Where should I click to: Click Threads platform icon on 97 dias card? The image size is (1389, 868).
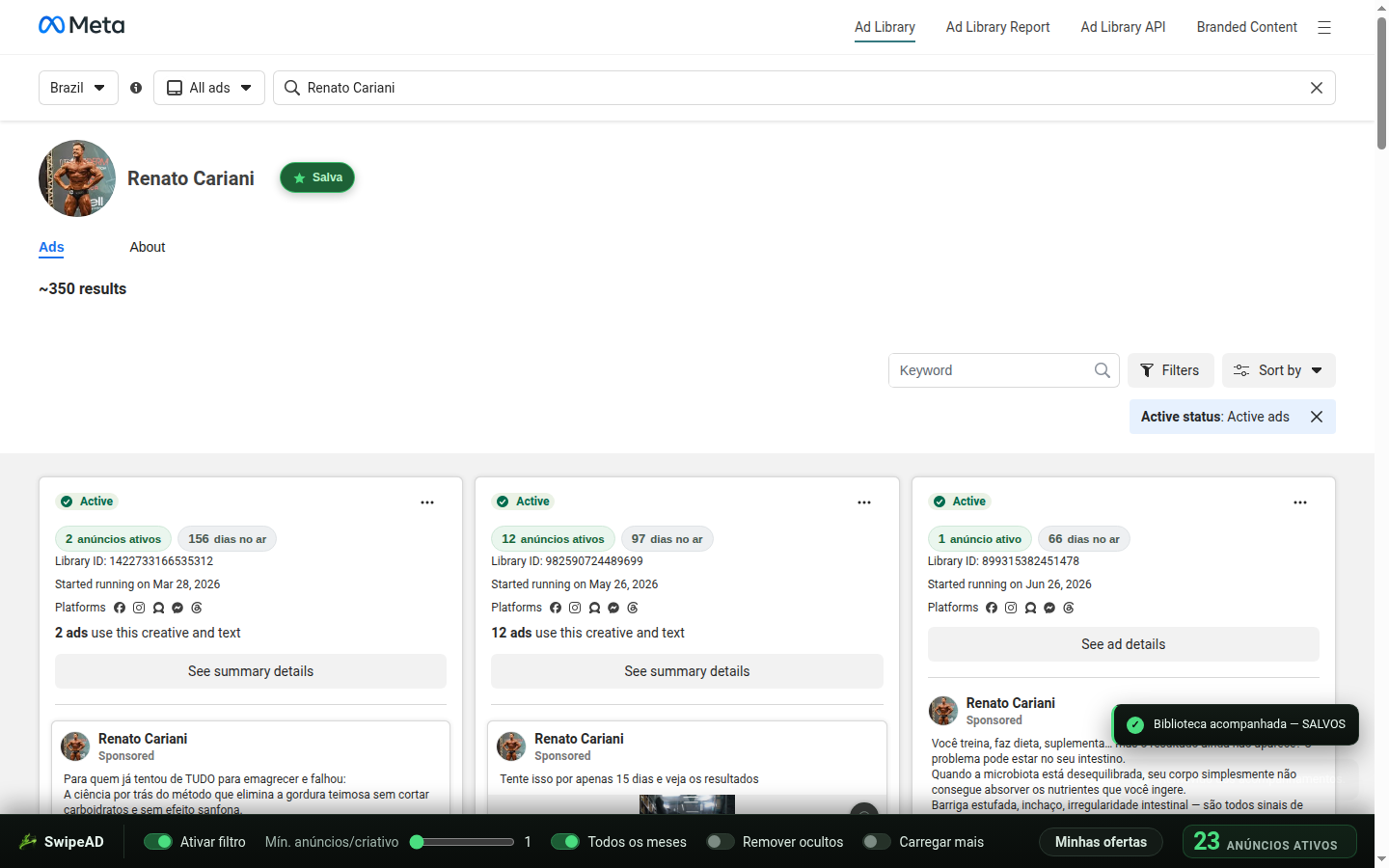[633, 608]
